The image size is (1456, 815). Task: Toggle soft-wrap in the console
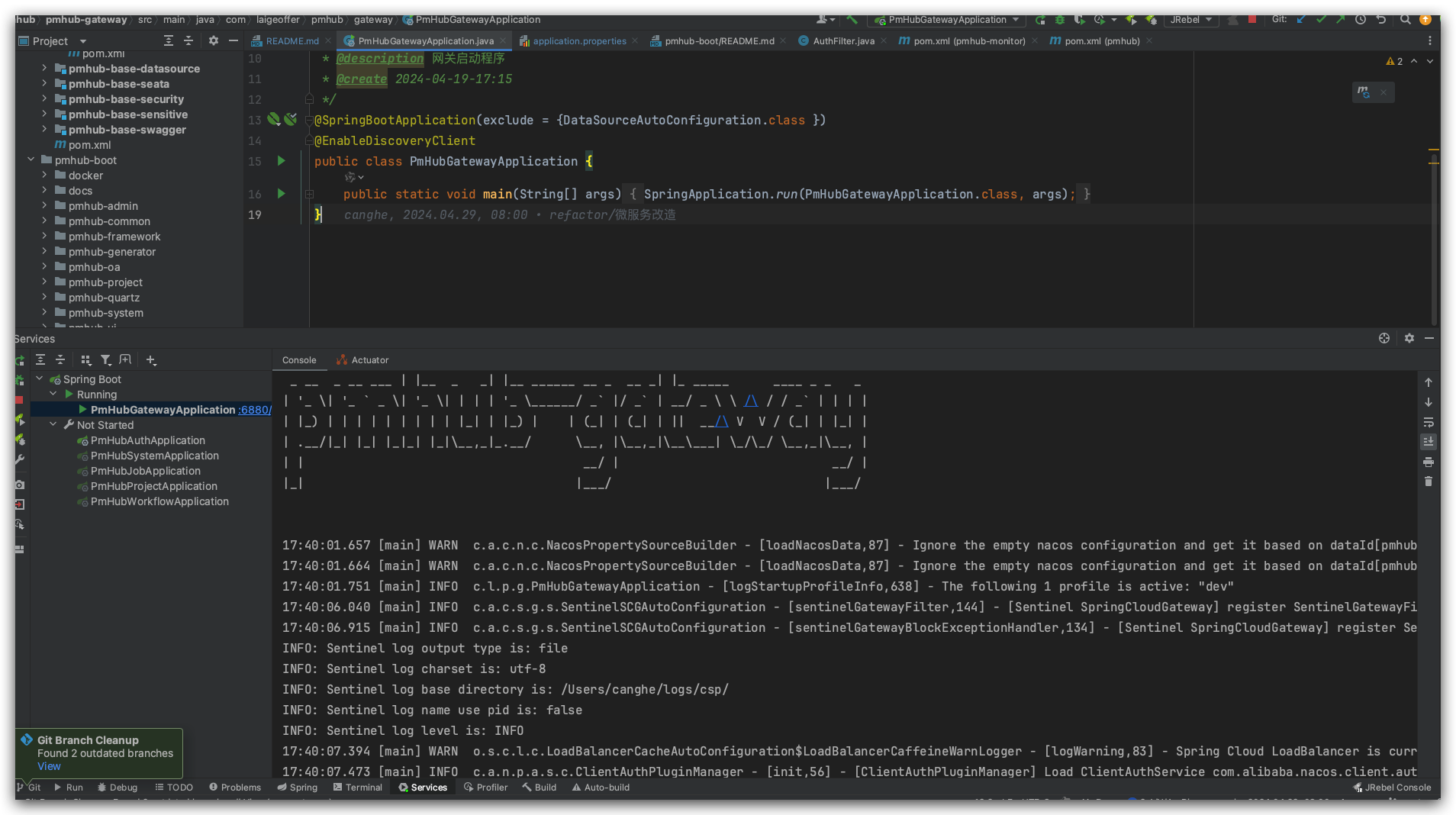[x=1429, y=422]
